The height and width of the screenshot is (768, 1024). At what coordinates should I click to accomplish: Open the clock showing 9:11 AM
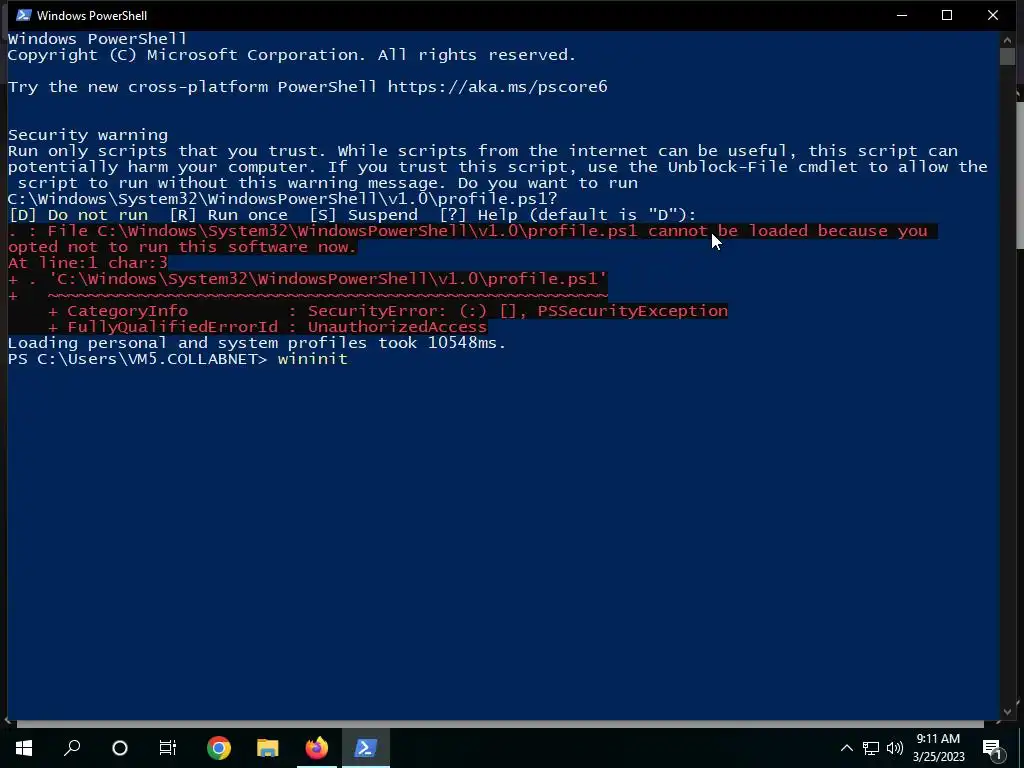coord(938,748)
